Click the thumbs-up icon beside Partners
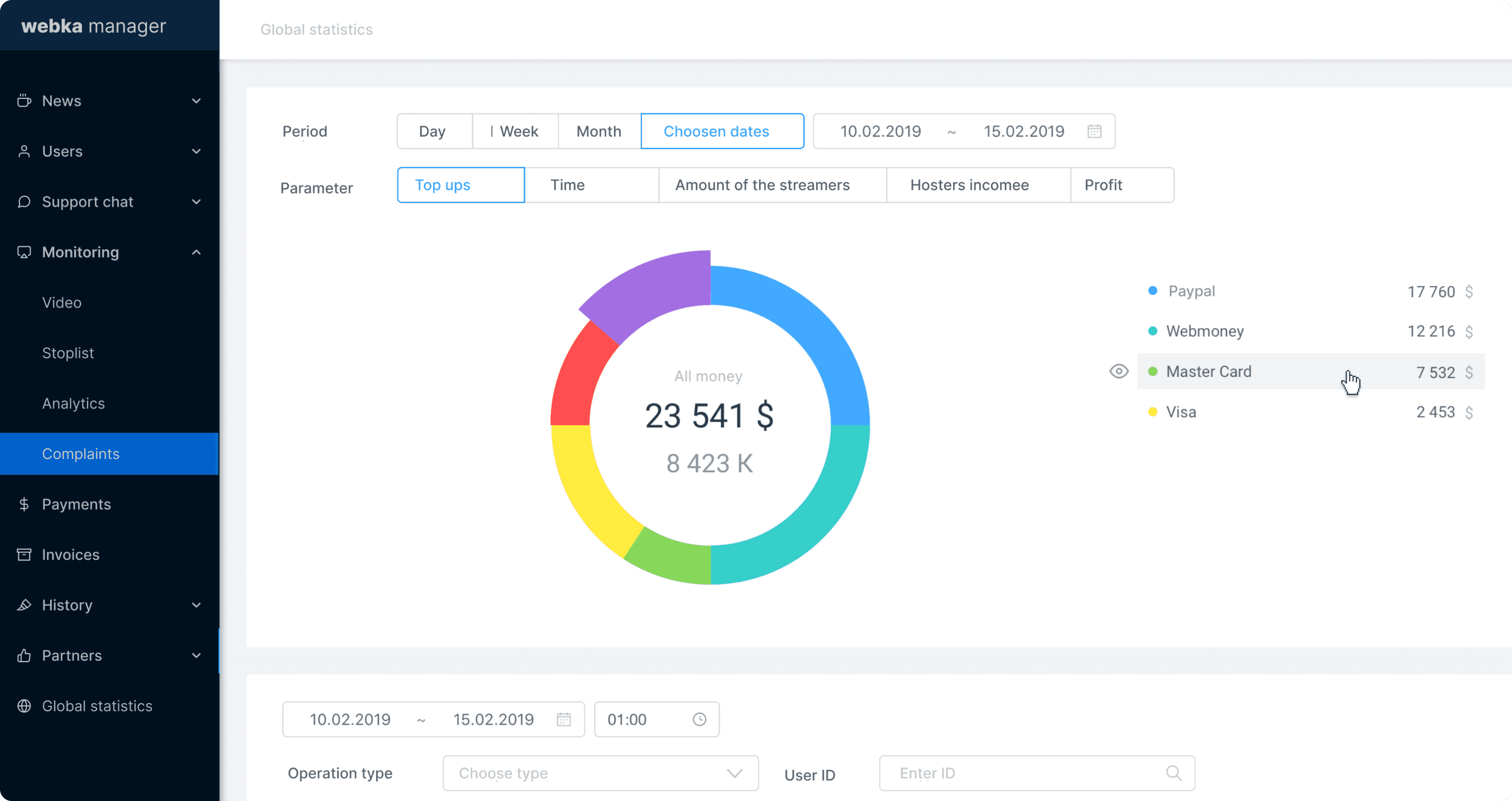This screenshot has height=801, width=1512. point(24,655)
